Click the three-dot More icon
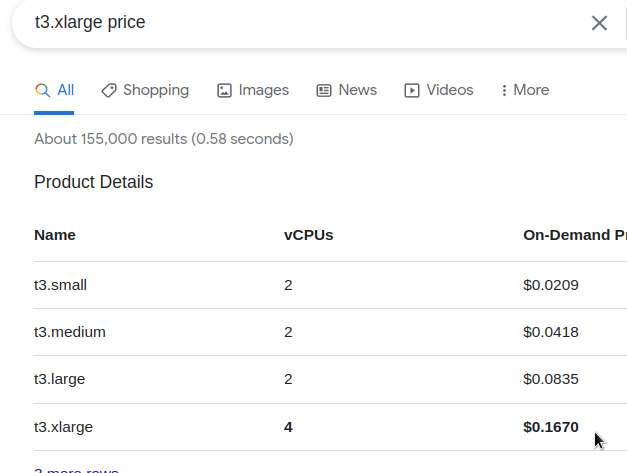The image size is (627, 473). point(504,90)
